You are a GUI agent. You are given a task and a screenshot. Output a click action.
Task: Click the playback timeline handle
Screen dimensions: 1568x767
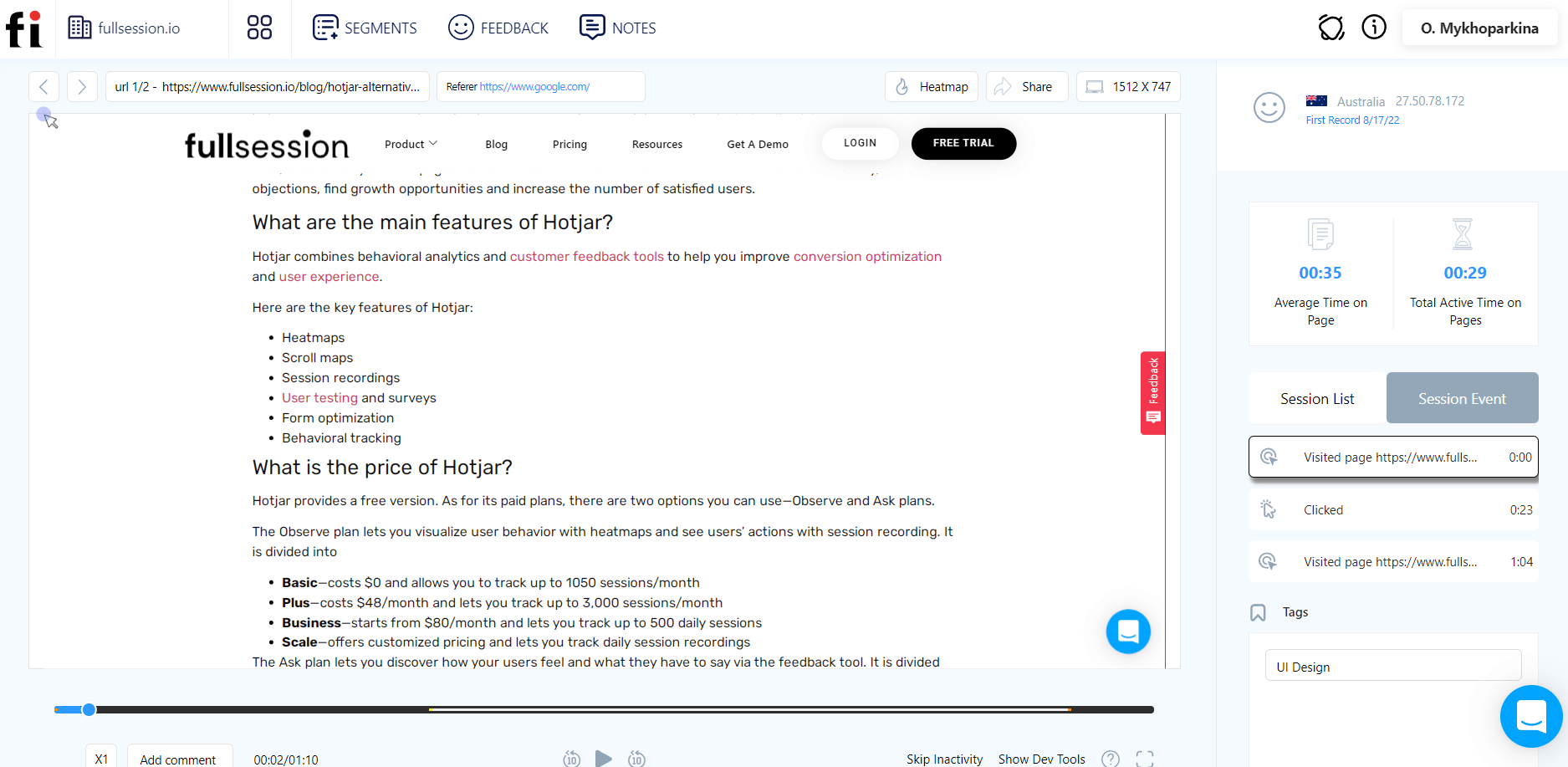89,709
